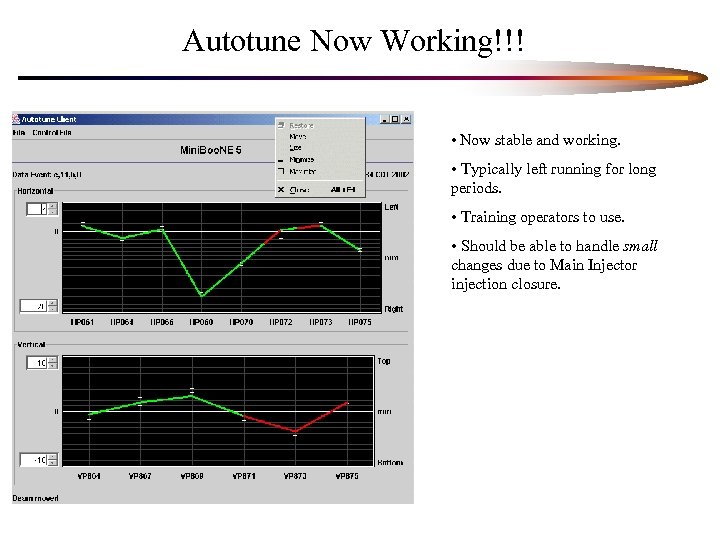Open the File menu in Autotune Client
Image resolution: width=720 pixels, height=540 pixels.
click(19, 133)
